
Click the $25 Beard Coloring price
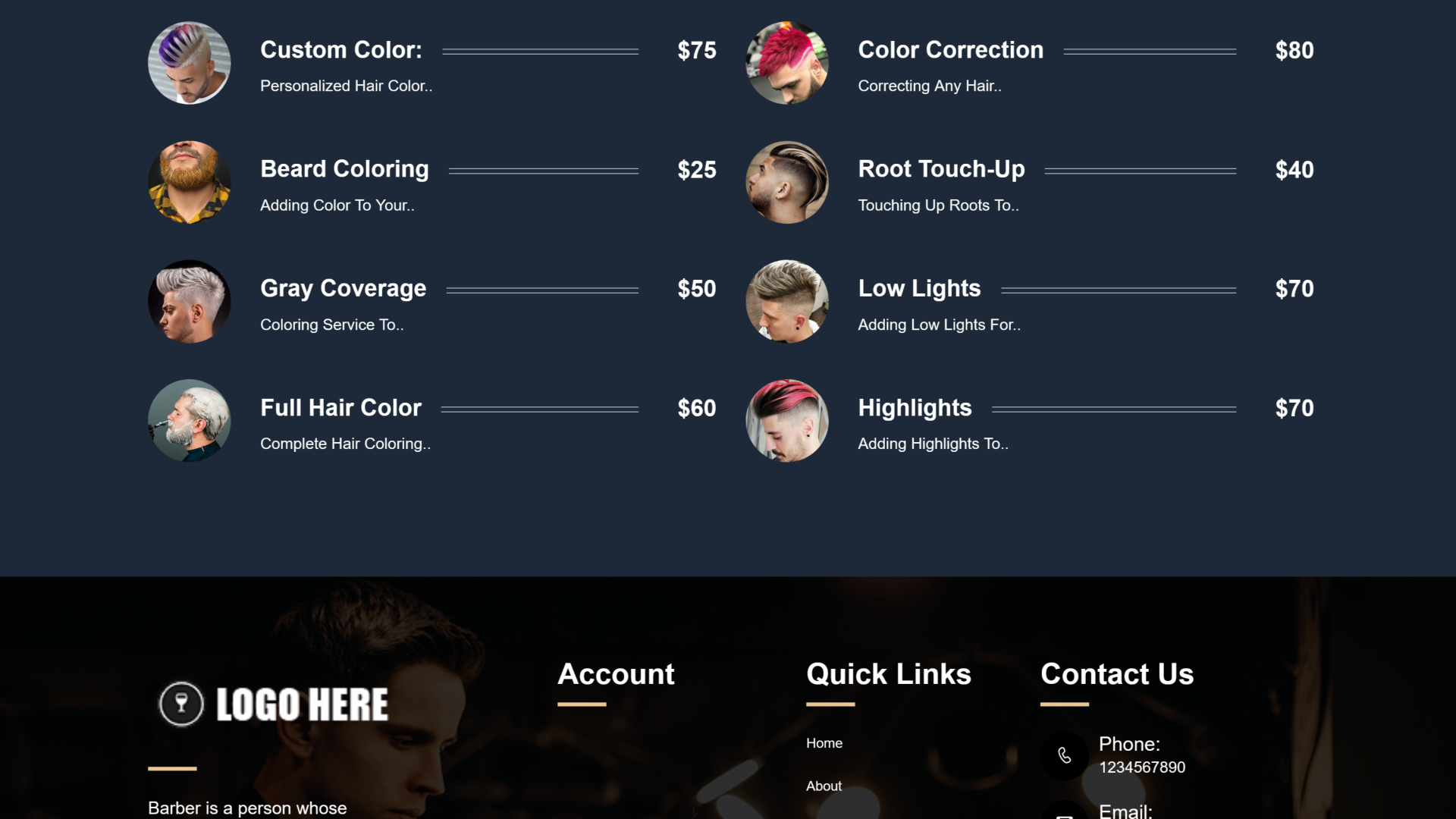click(697, 170)
